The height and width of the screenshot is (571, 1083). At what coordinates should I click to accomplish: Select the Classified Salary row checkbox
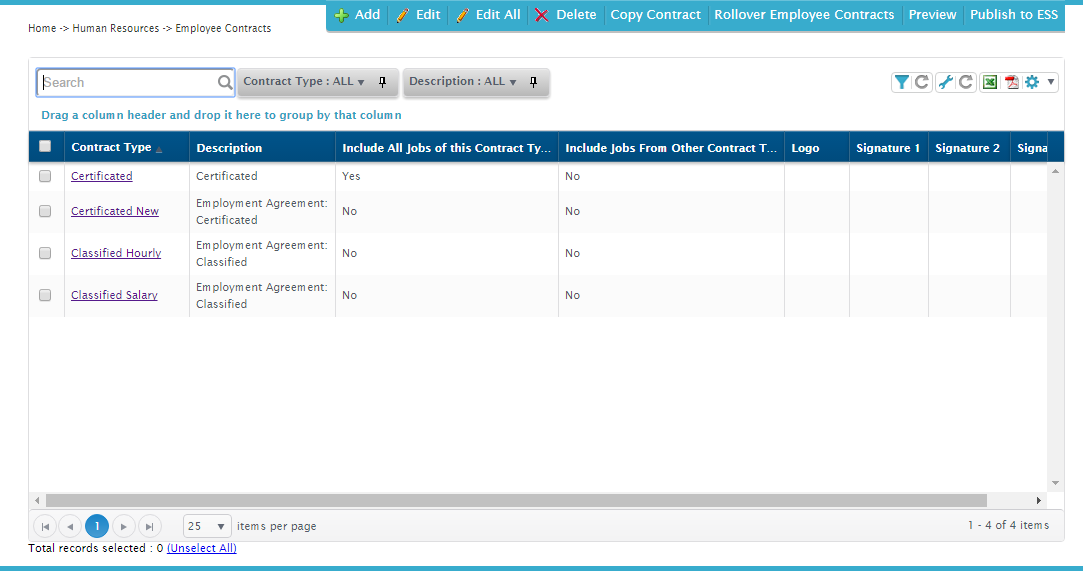[45, 295]
